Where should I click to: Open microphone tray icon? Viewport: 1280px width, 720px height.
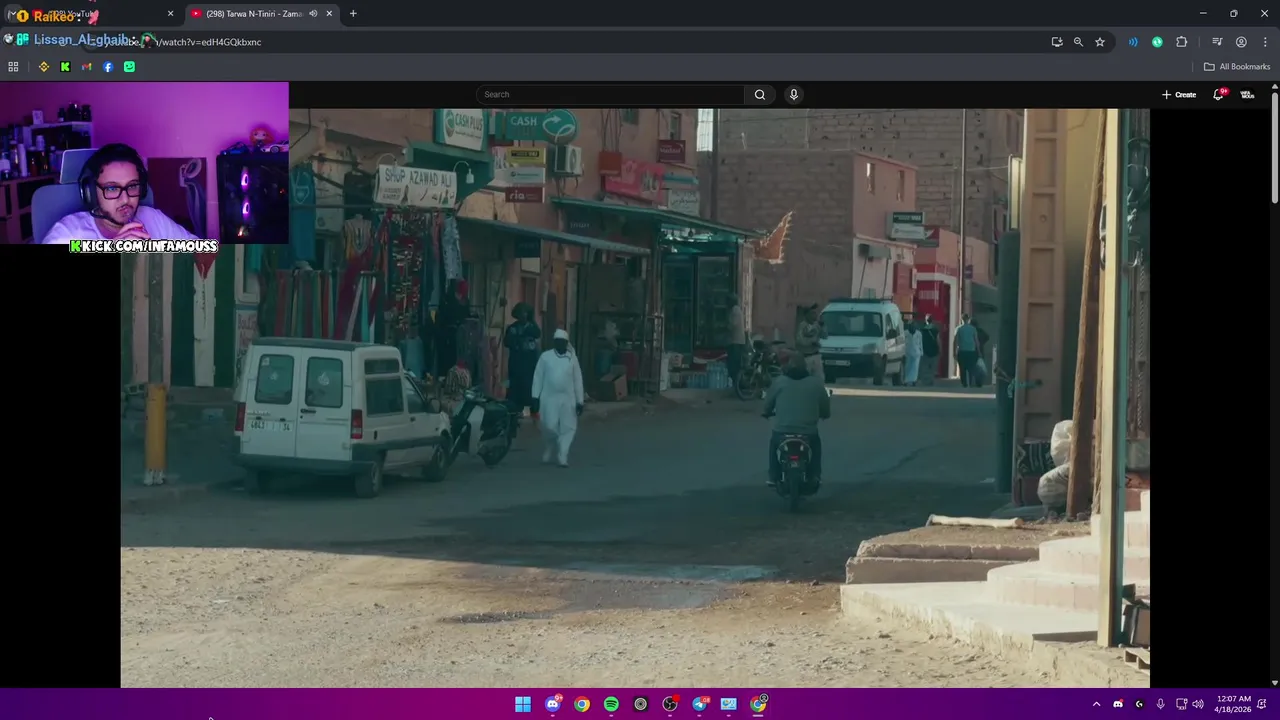pos(1160,704)
